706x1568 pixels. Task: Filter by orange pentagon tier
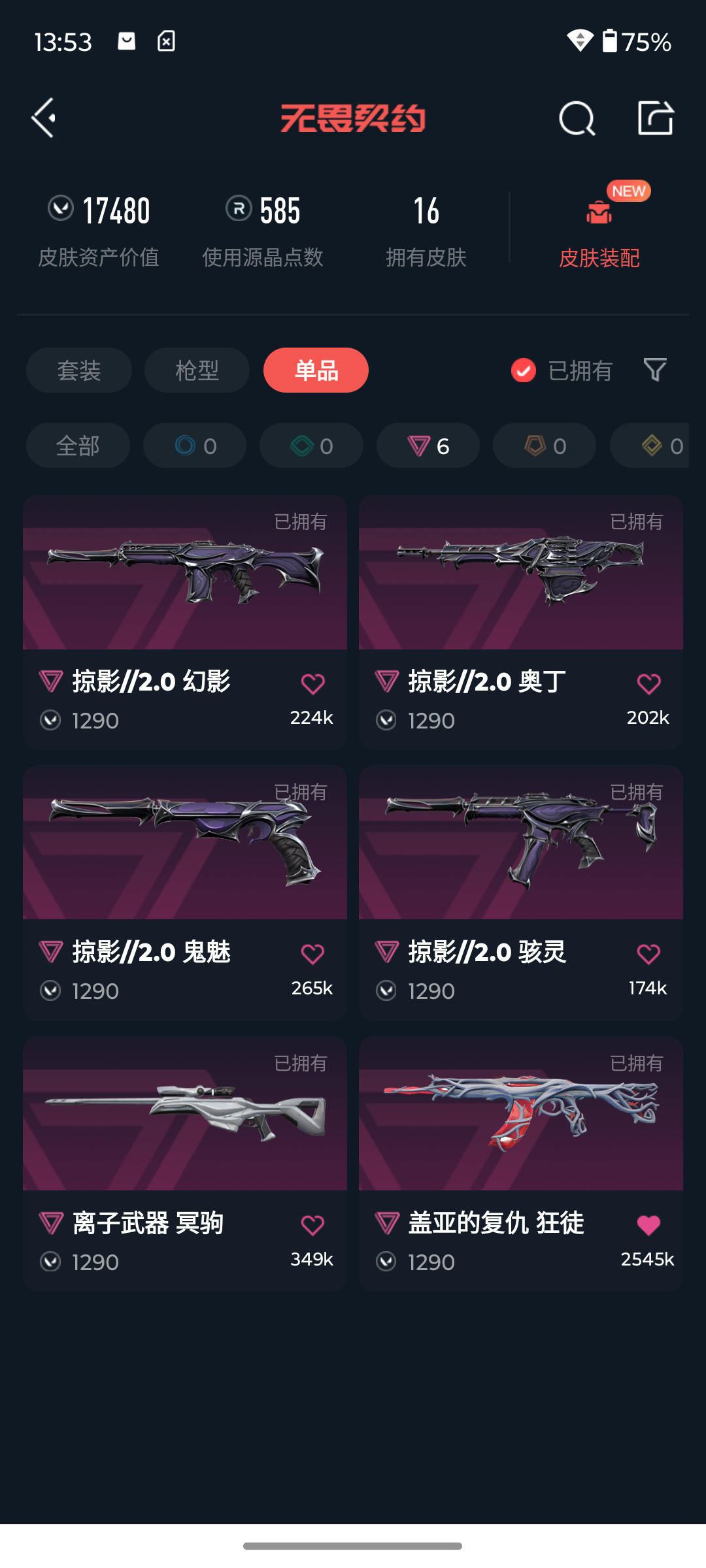[545, 446]
